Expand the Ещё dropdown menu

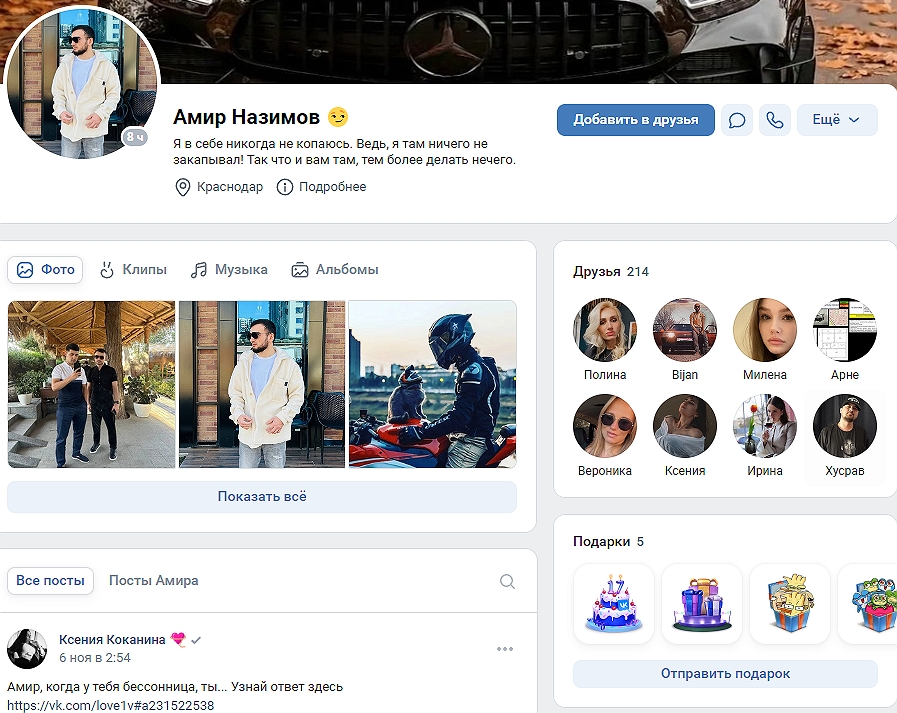coord(836,120)
